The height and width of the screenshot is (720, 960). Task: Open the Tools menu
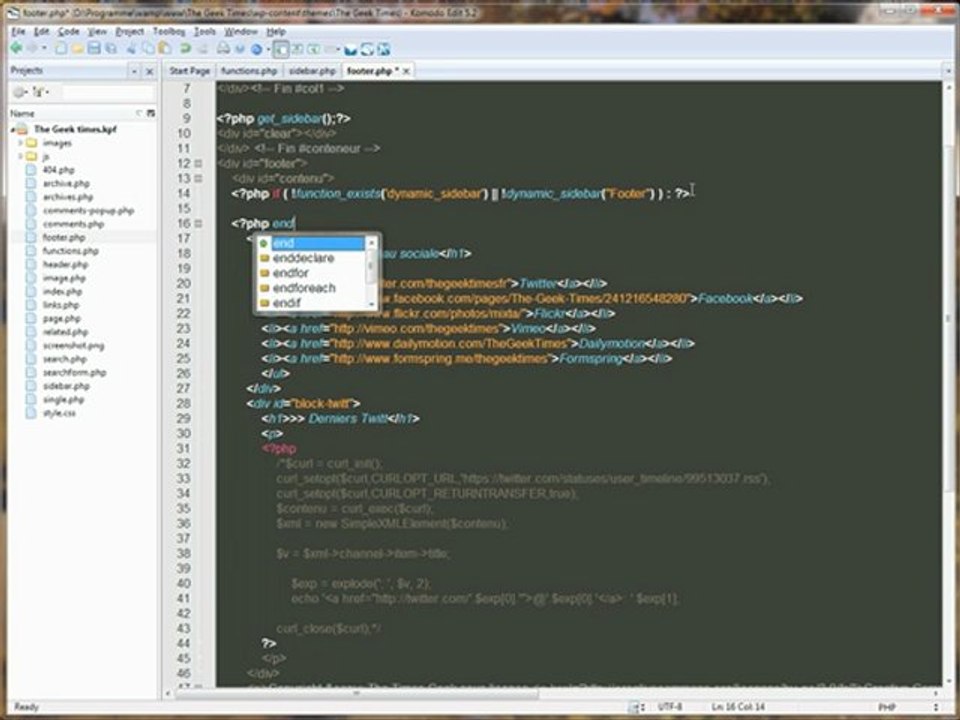(204, 31)
